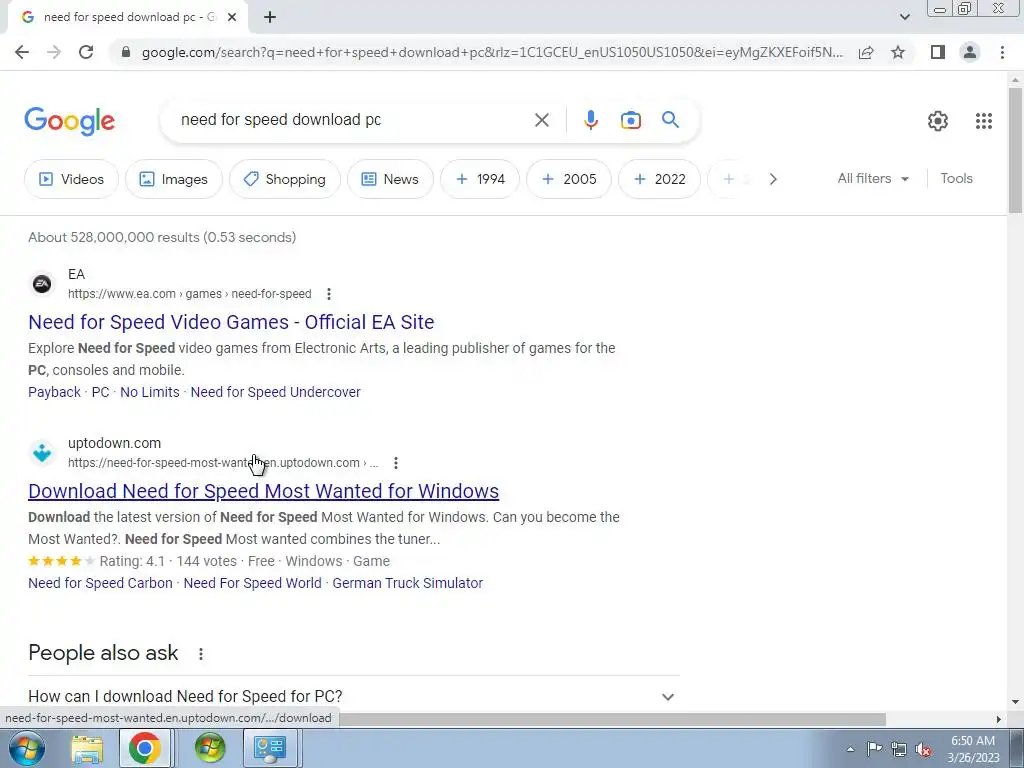Switch to Videos results

(72, 179)
